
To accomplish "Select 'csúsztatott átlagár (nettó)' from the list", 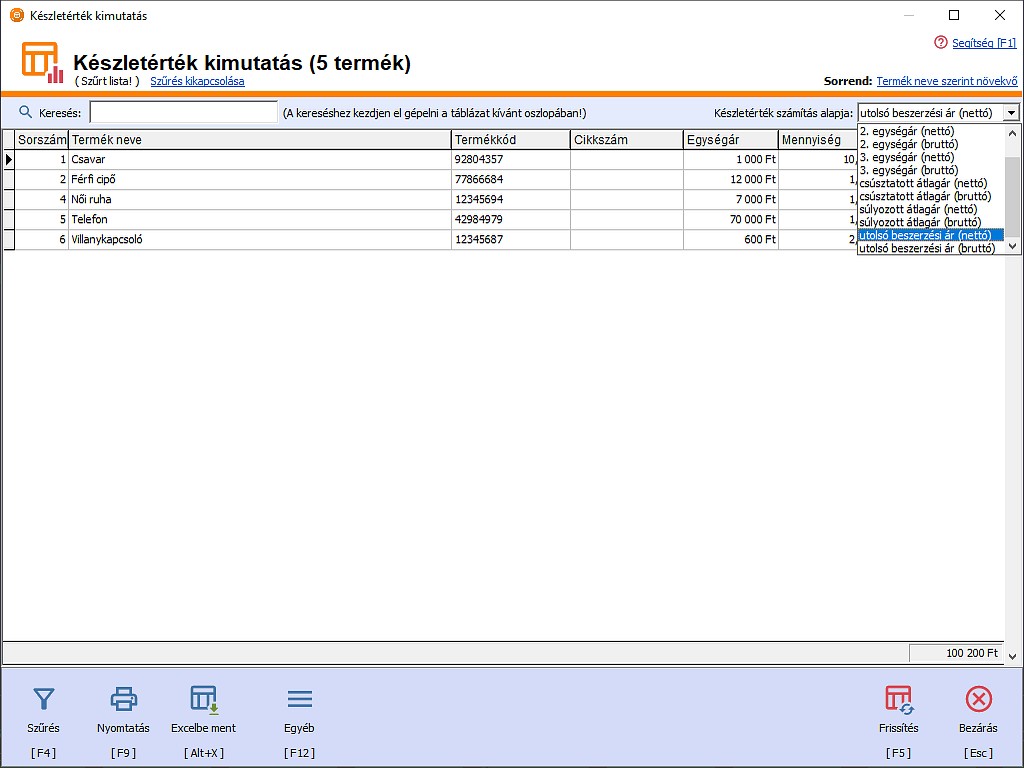I will [923, 183].
